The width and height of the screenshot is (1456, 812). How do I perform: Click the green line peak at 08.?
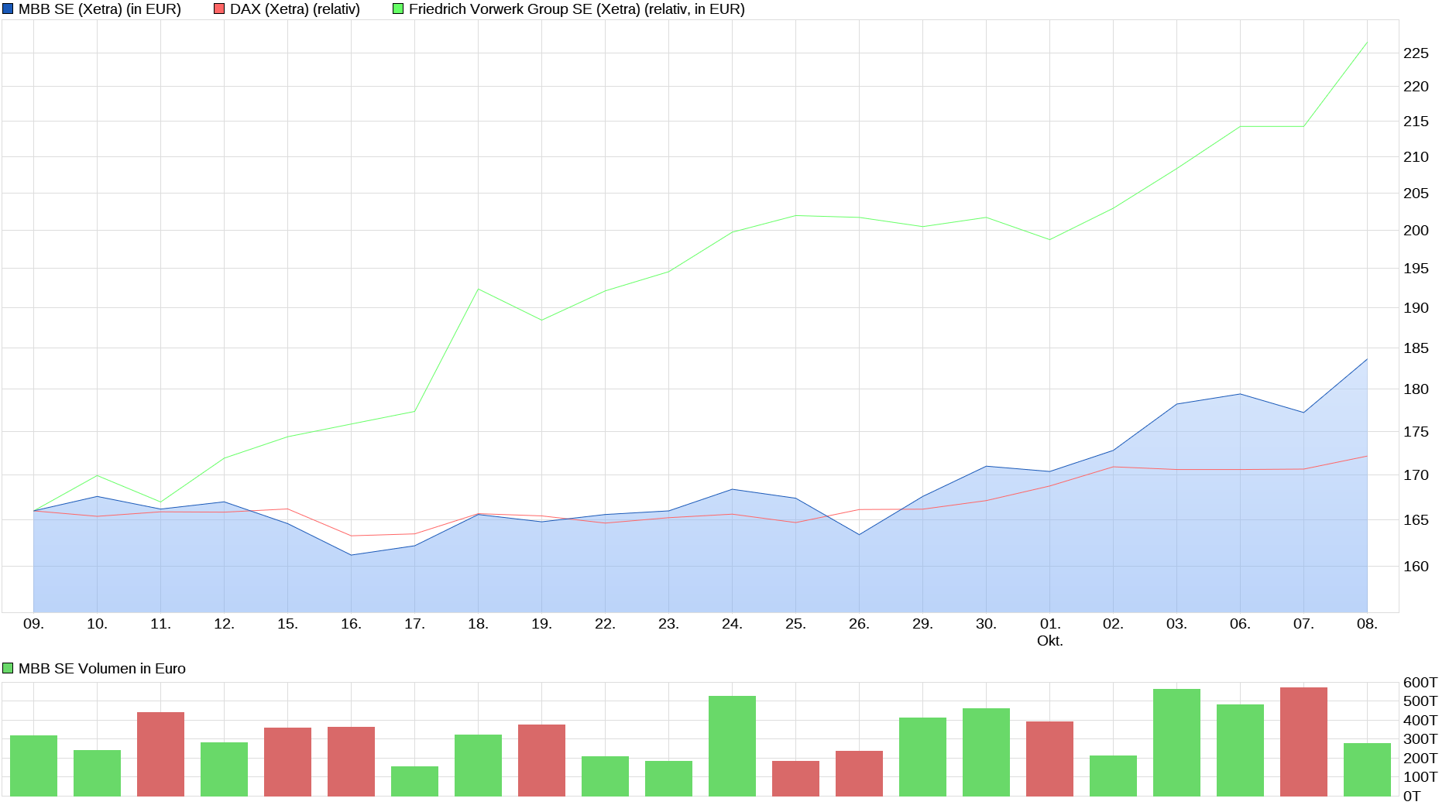coord(1367,43)
